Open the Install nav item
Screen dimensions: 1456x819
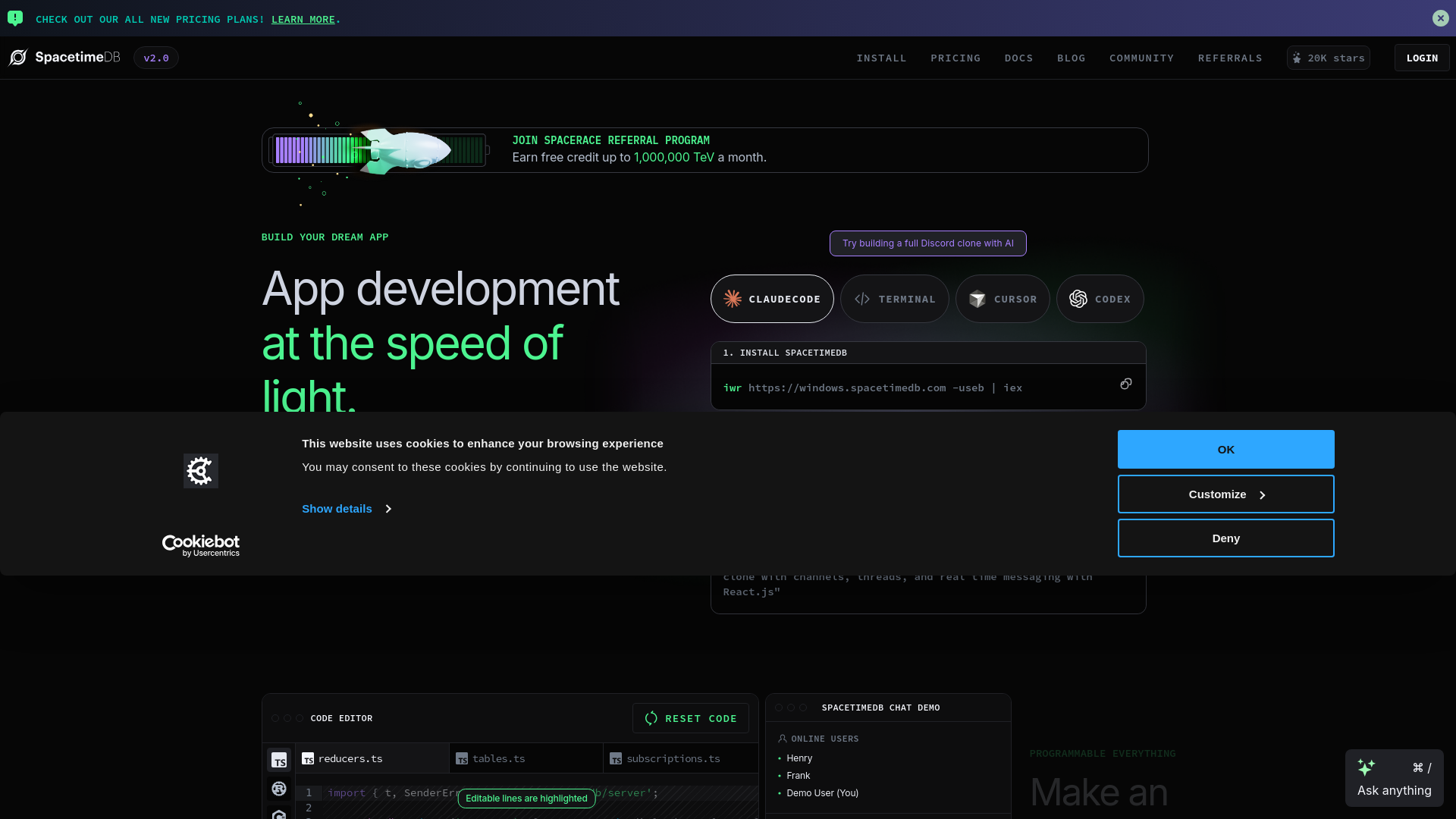881,58
